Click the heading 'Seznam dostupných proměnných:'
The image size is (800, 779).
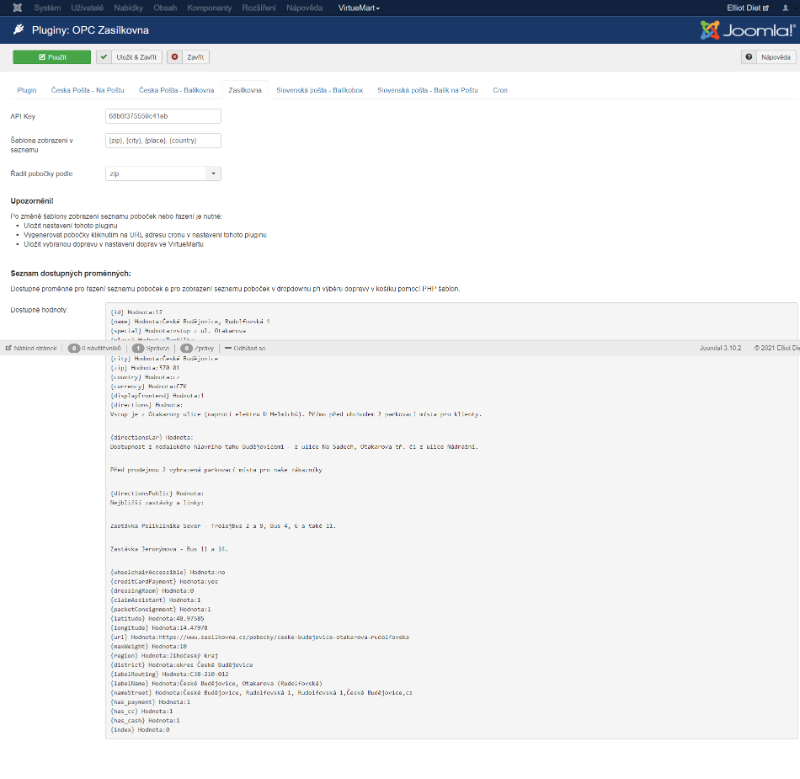[71, 273]
